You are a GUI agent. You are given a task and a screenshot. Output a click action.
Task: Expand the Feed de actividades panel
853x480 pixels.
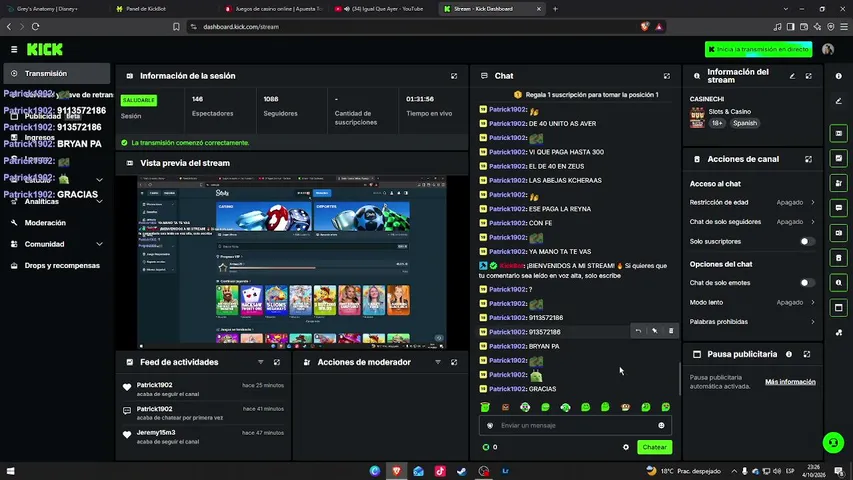tap(277, 362)
